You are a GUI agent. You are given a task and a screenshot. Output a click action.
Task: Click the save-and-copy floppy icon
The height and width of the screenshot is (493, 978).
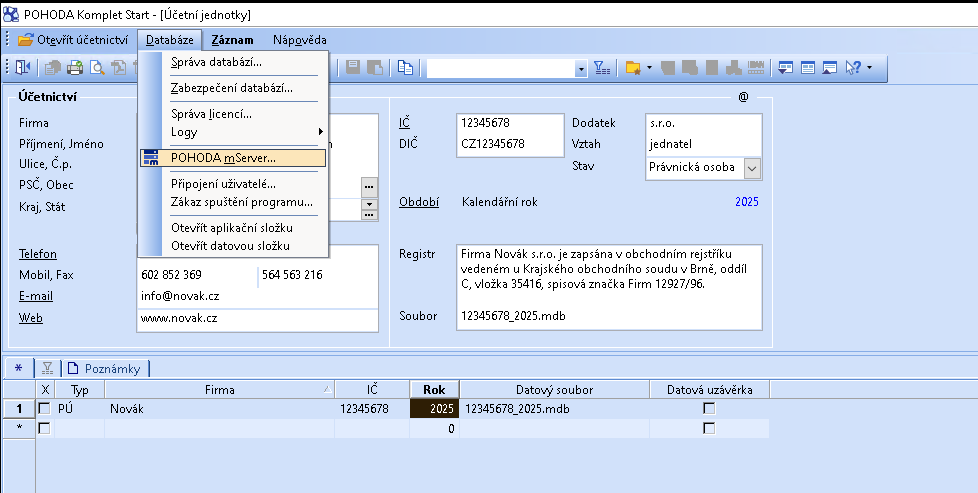point(375,67)
